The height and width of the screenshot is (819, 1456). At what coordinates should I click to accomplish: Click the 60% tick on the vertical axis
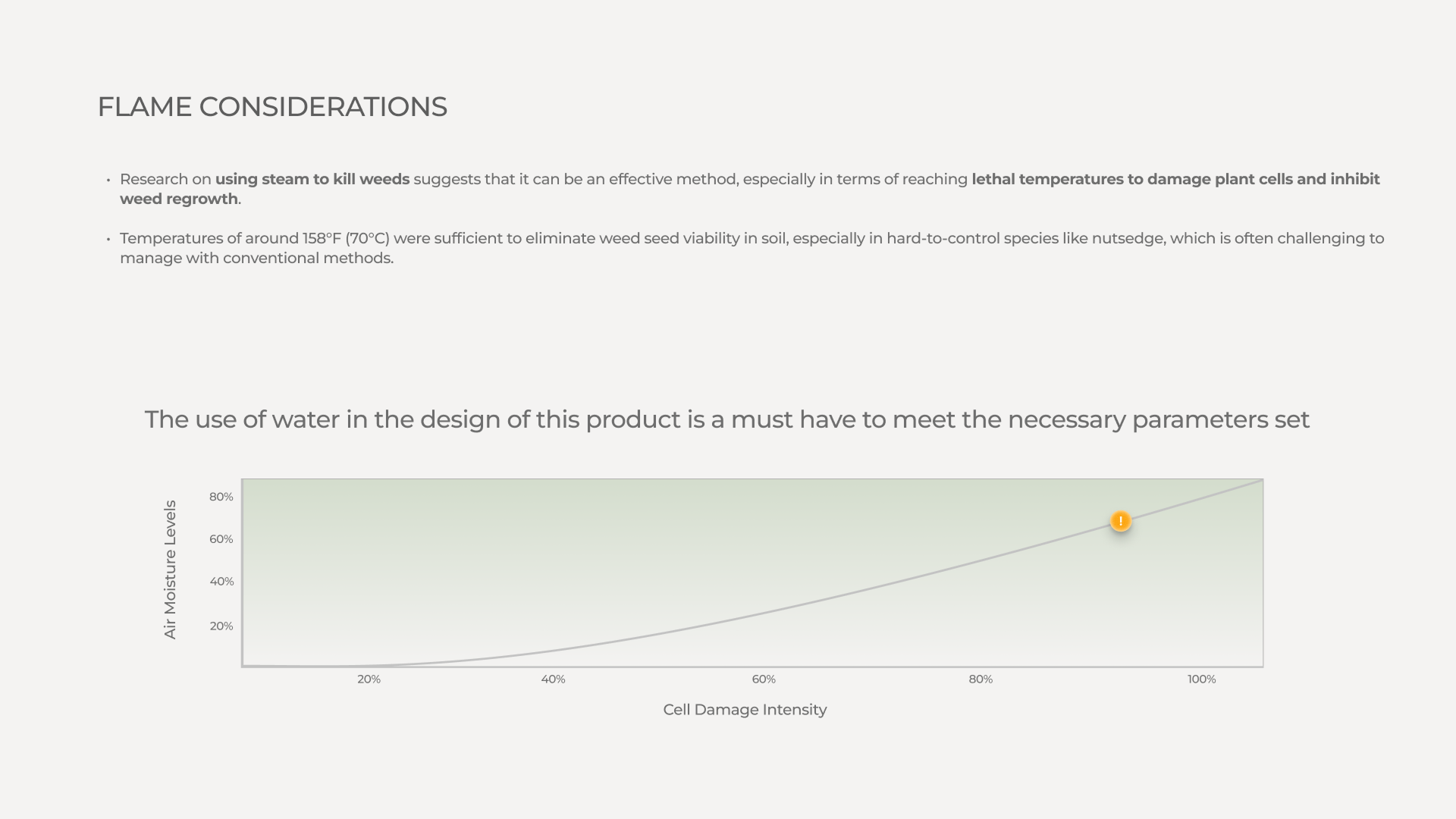pyautogui.click(x=221, y=539)
